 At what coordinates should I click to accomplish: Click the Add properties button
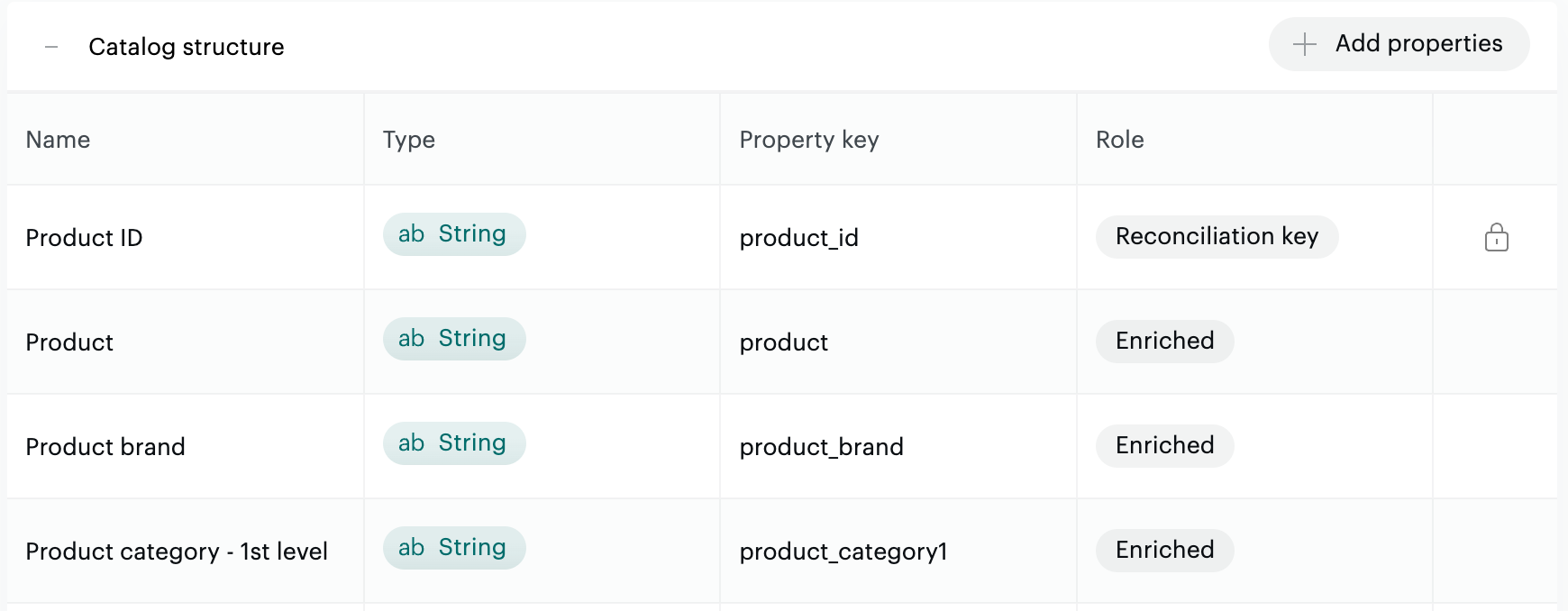1399,43
